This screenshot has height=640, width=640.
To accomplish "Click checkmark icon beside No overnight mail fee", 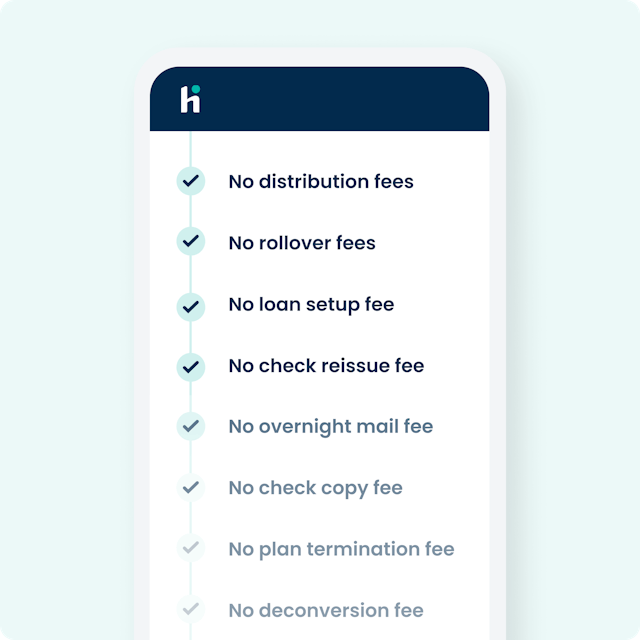I will pyautogui.click(x=190, y=427).
